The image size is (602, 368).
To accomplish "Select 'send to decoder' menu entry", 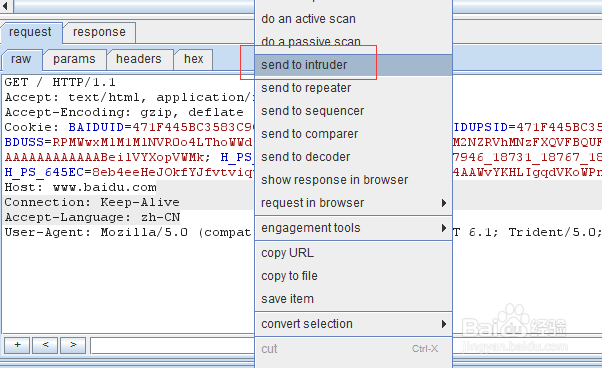I will pyautogui.click(x=353, y=157).
